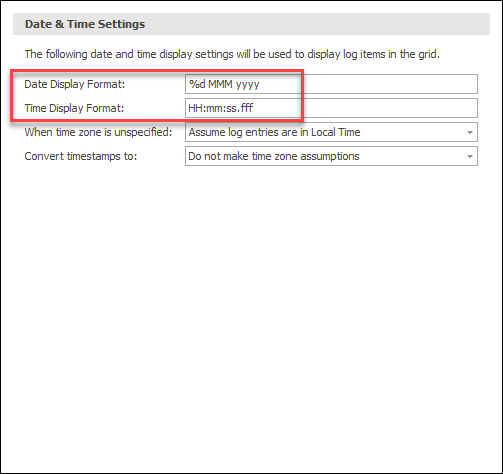
Task: Click the 'Date & Time Settings' header title
Action: [85, 24]
